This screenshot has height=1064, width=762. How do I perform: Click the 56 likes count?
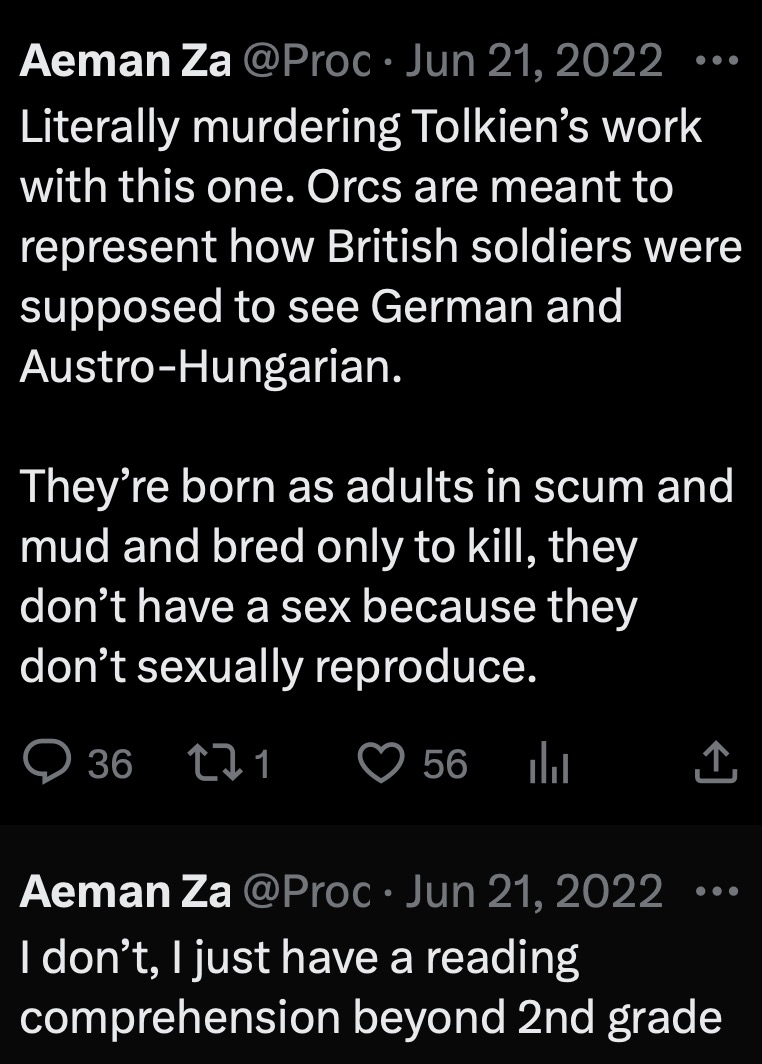[445, 765]
